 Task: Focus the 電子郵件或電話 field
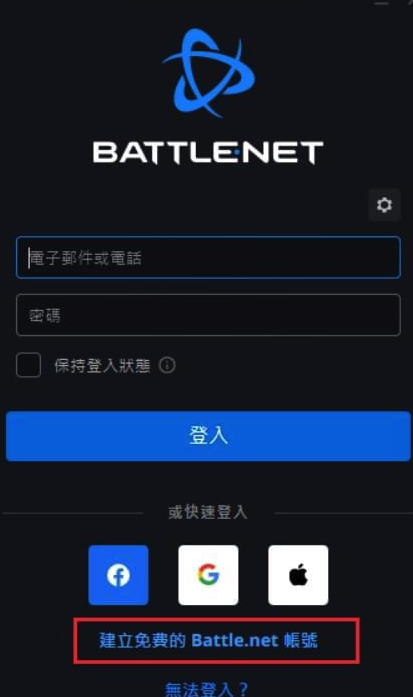(x=208, y=258)
